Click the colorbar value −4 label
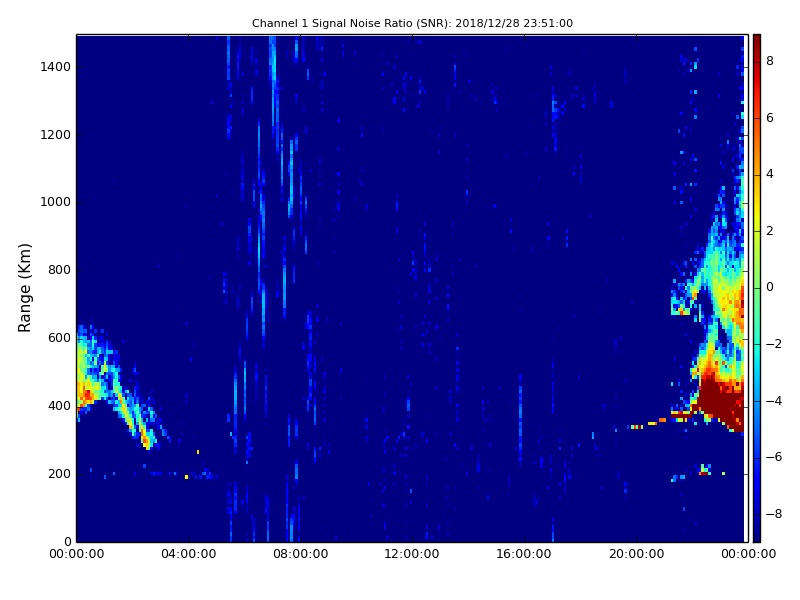This screenshot has width=800, height=600. [x=774, y=401]
